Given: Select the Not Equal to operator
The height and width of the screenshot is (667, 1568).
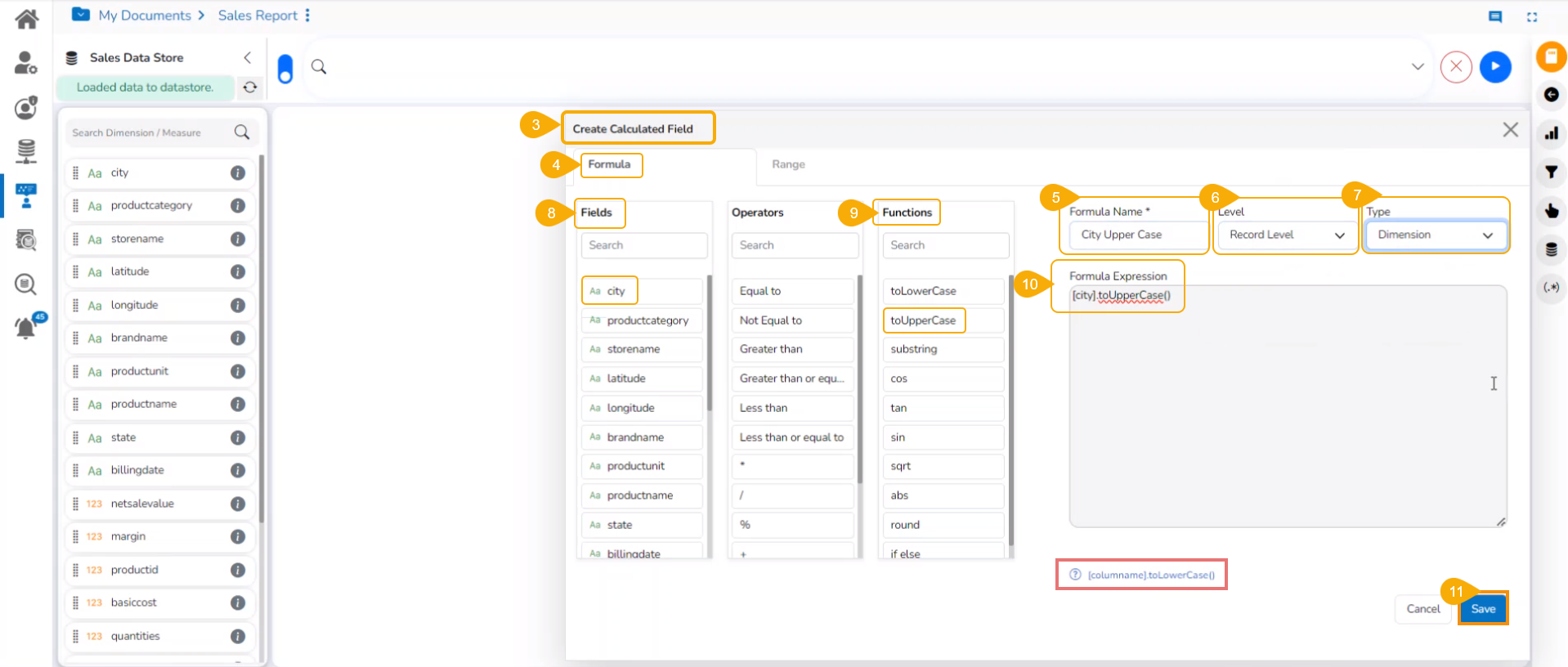Looking at the screenshot, I should pyautogui.click(x=793, y=320).
